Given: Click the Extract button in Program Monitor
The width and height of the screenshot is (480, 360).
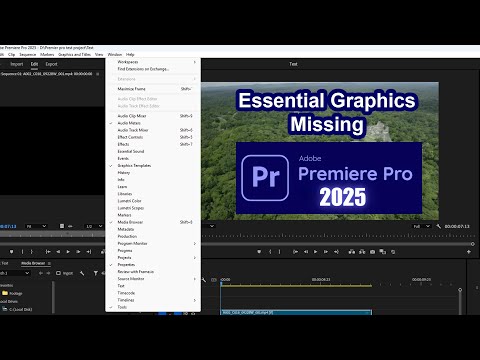Looking at the screenshot, I should click(x=362, y=252).
